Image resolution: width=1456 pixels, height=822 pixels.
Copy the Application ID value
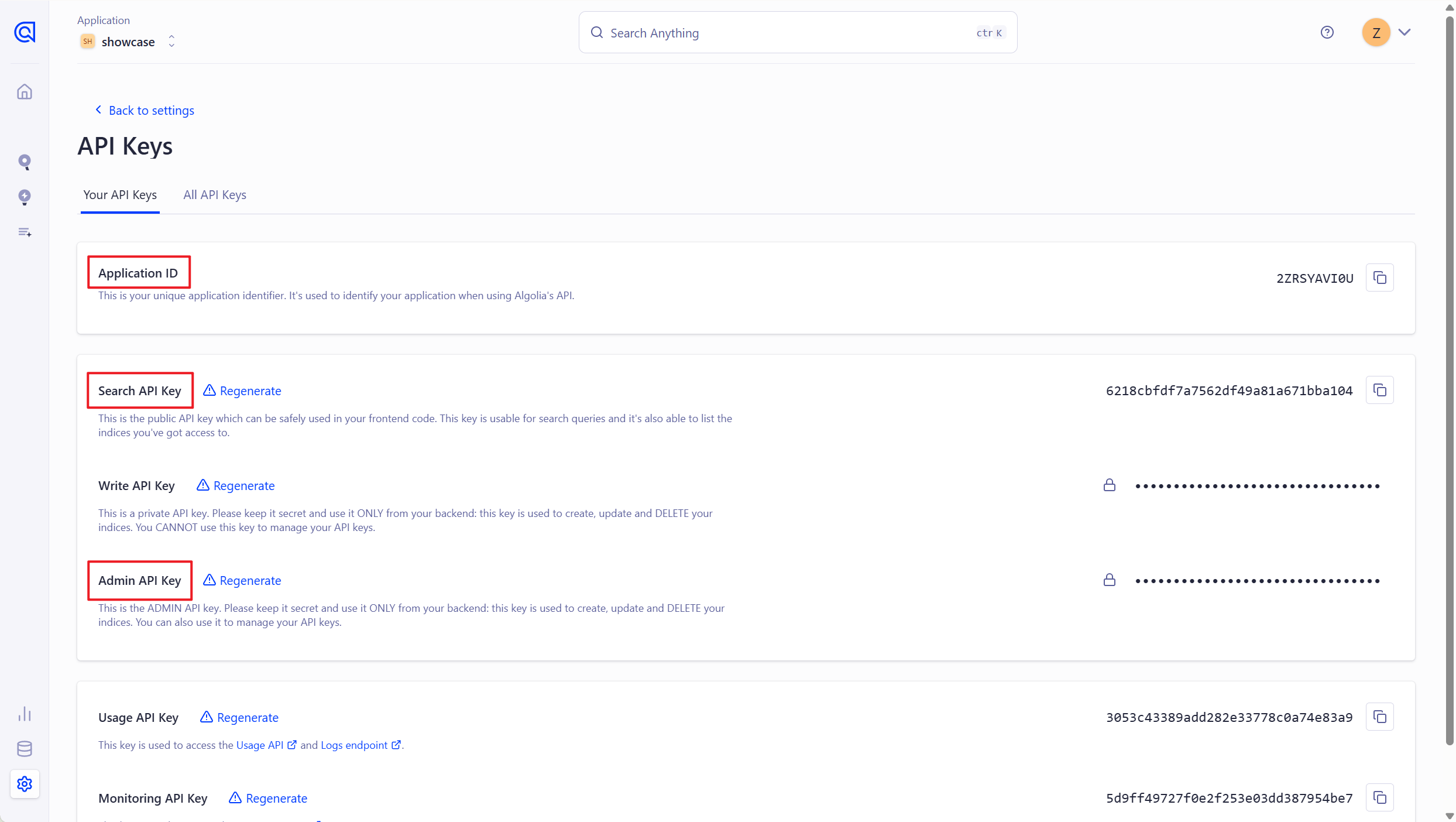tap(1379, 278)
